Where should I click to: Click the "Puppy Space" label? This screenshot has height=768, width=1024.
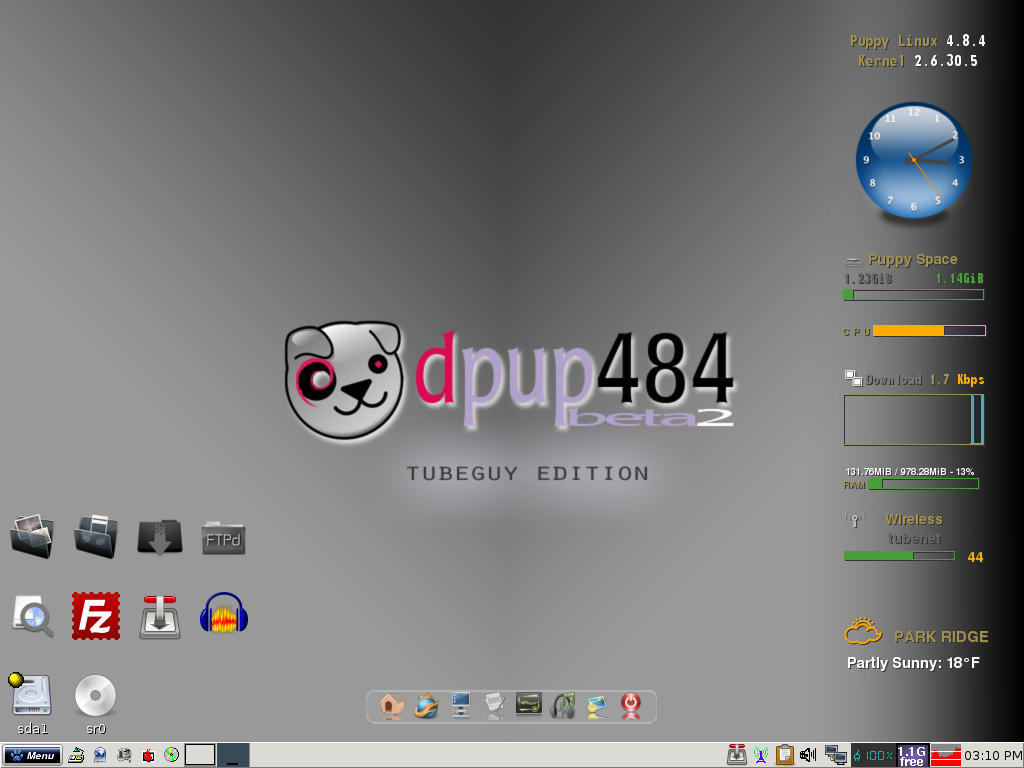point(912,260)
